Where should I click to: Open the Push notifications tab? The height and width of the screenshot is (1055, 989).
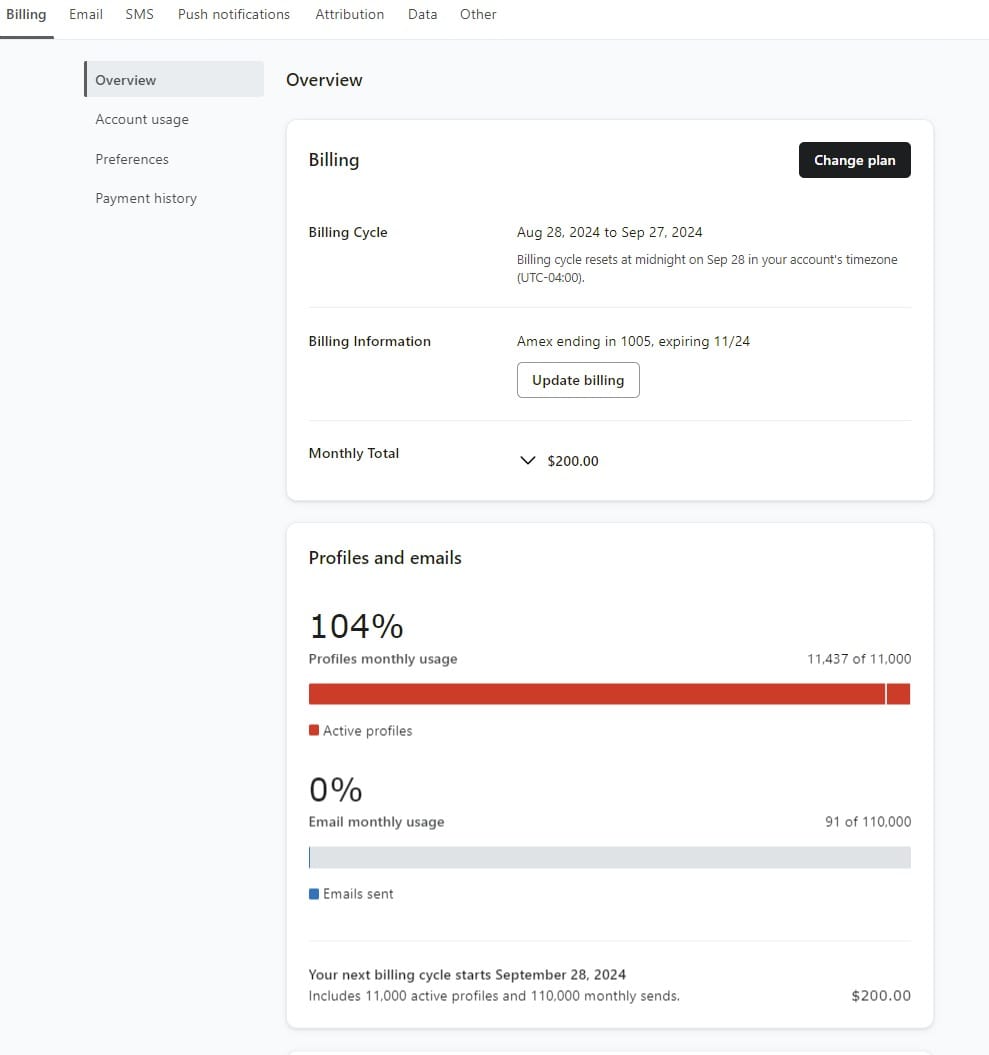pyautogui.click(x=234, y=14)
